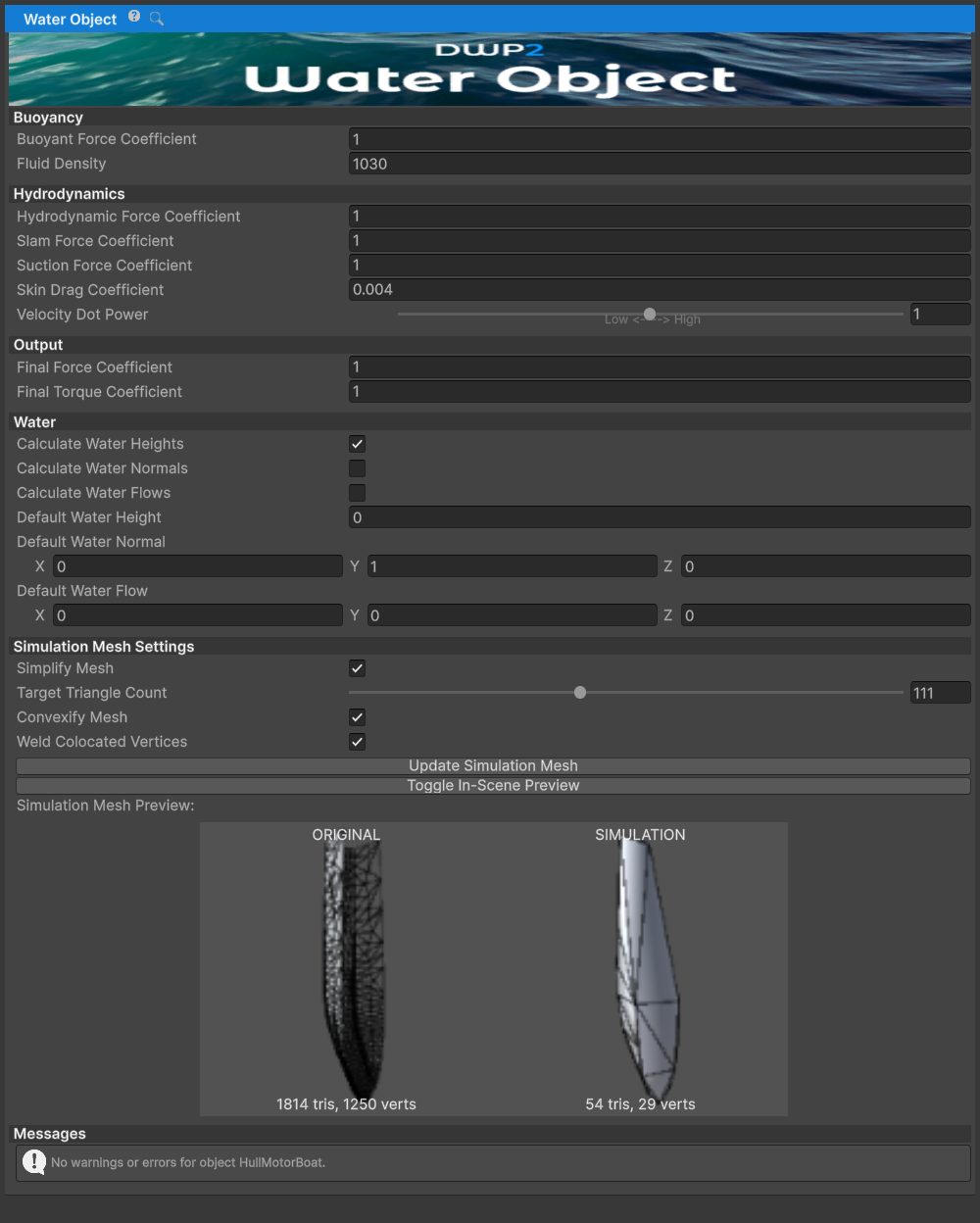Click the magnifier search icon in header
The height and width of the screenshot is (1223, 980).
click(x=156, y=18)
